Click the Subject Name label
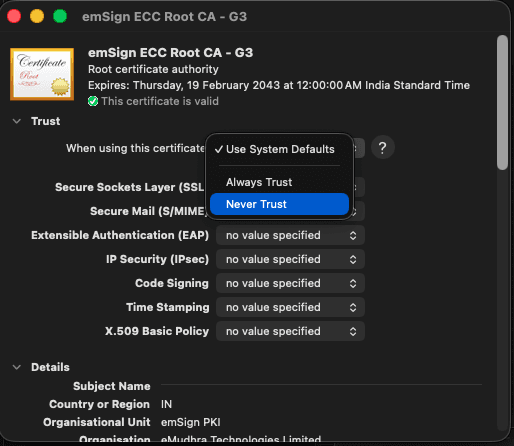514x446 pixels. [112, 386]
